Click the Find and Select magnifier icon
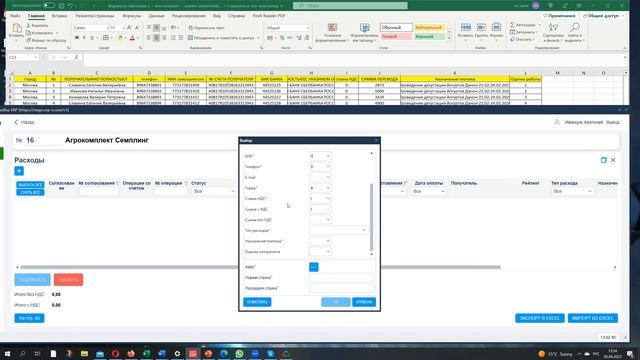Viewport: 640px width, 360px height. 575,28
